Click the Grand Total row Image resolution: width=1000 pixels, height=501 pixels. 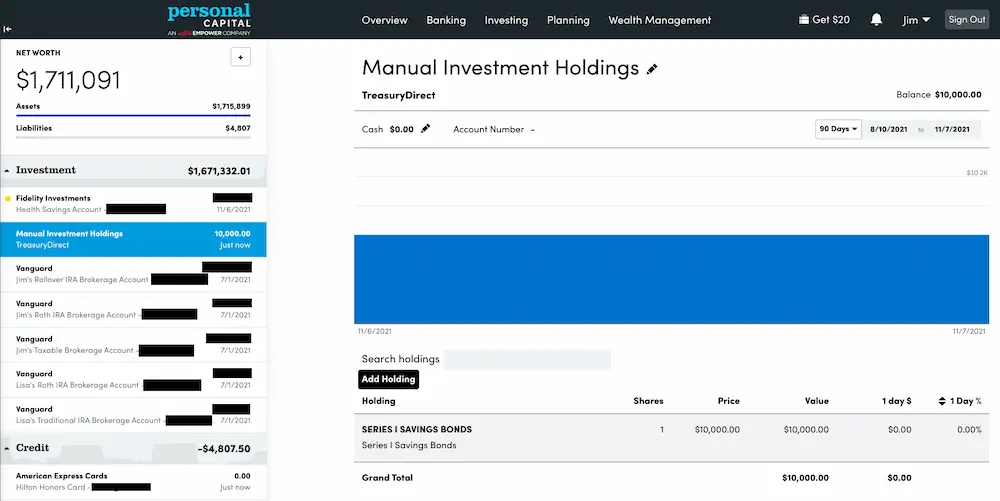tap(672, 477)
